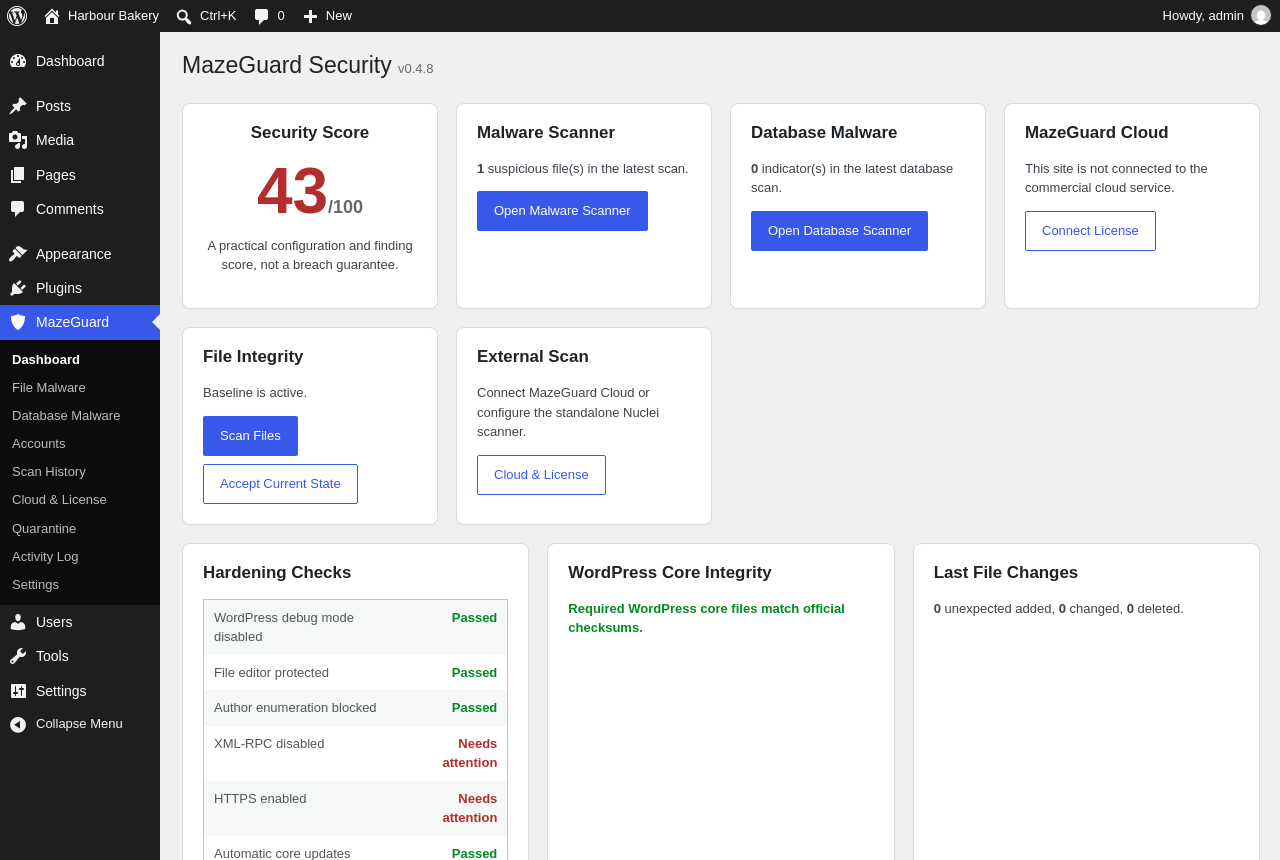Click the Media icon in the sidebar
Image resolution: width=1280 pixels, height=860 pixels.
pos(18,140)
